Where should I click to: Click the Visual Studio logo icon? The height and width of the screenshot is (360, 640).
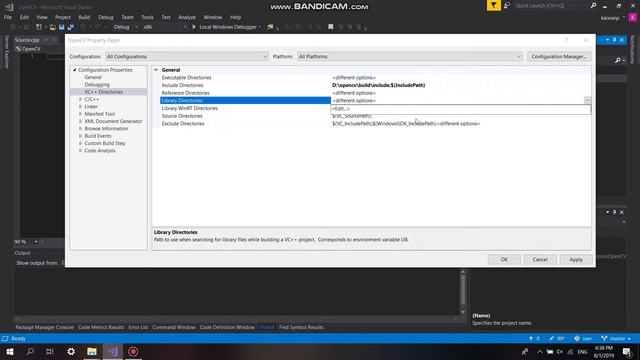[9, 7]
